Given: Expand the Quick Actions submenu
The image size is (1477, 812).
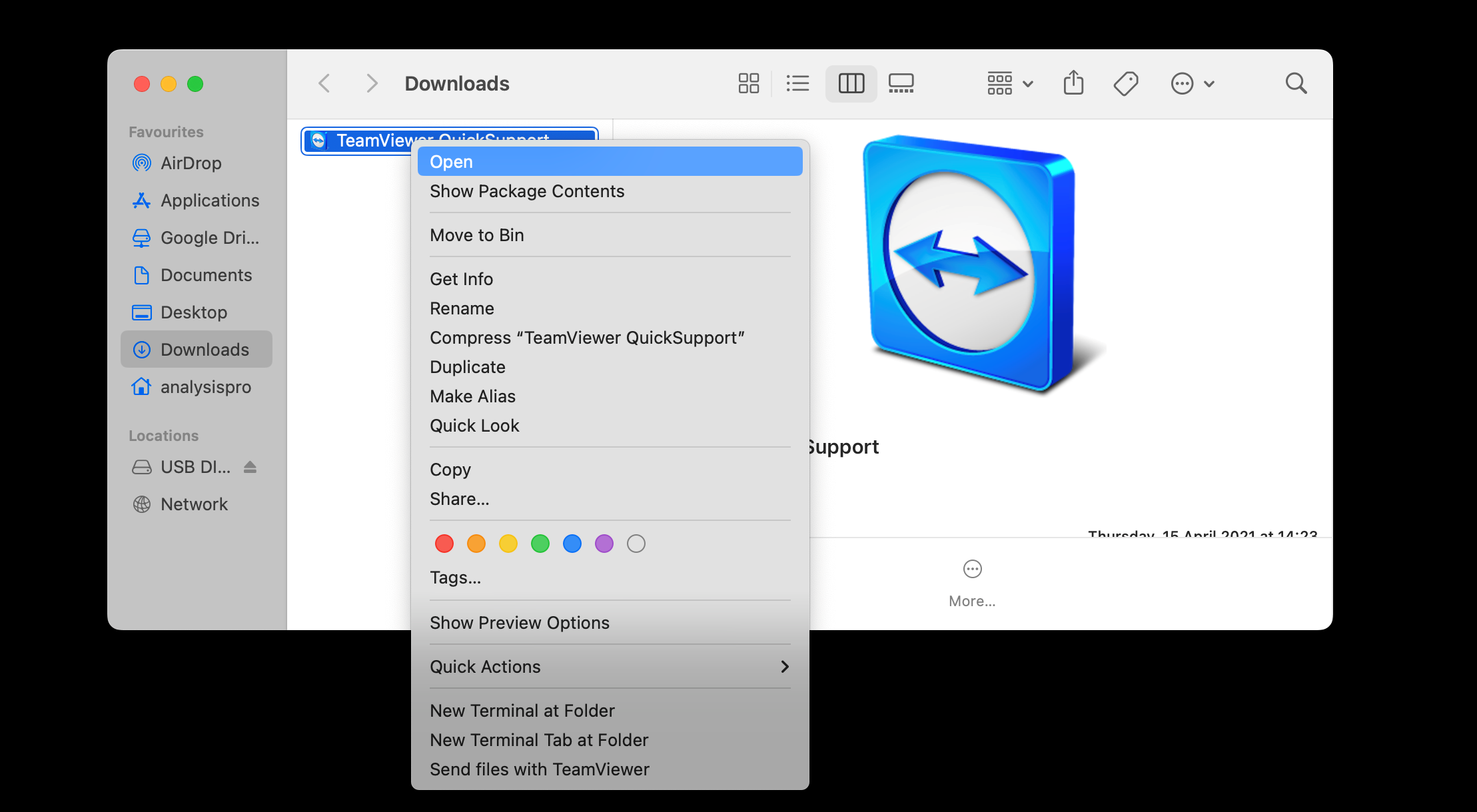Looking at the screenshot, I should pyautogui.click(x=610, y=667).
